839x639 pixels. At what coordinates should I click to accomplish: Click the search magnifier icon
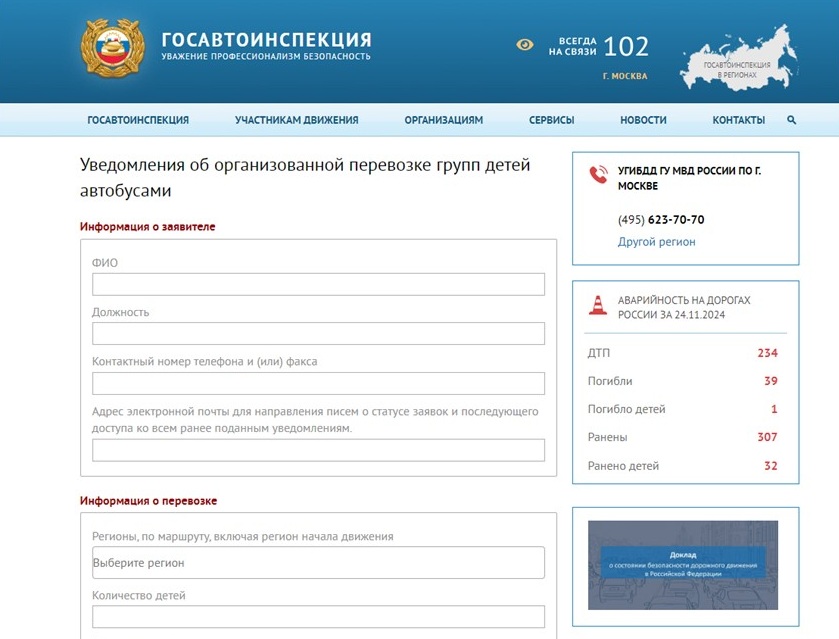coord(791,120)
